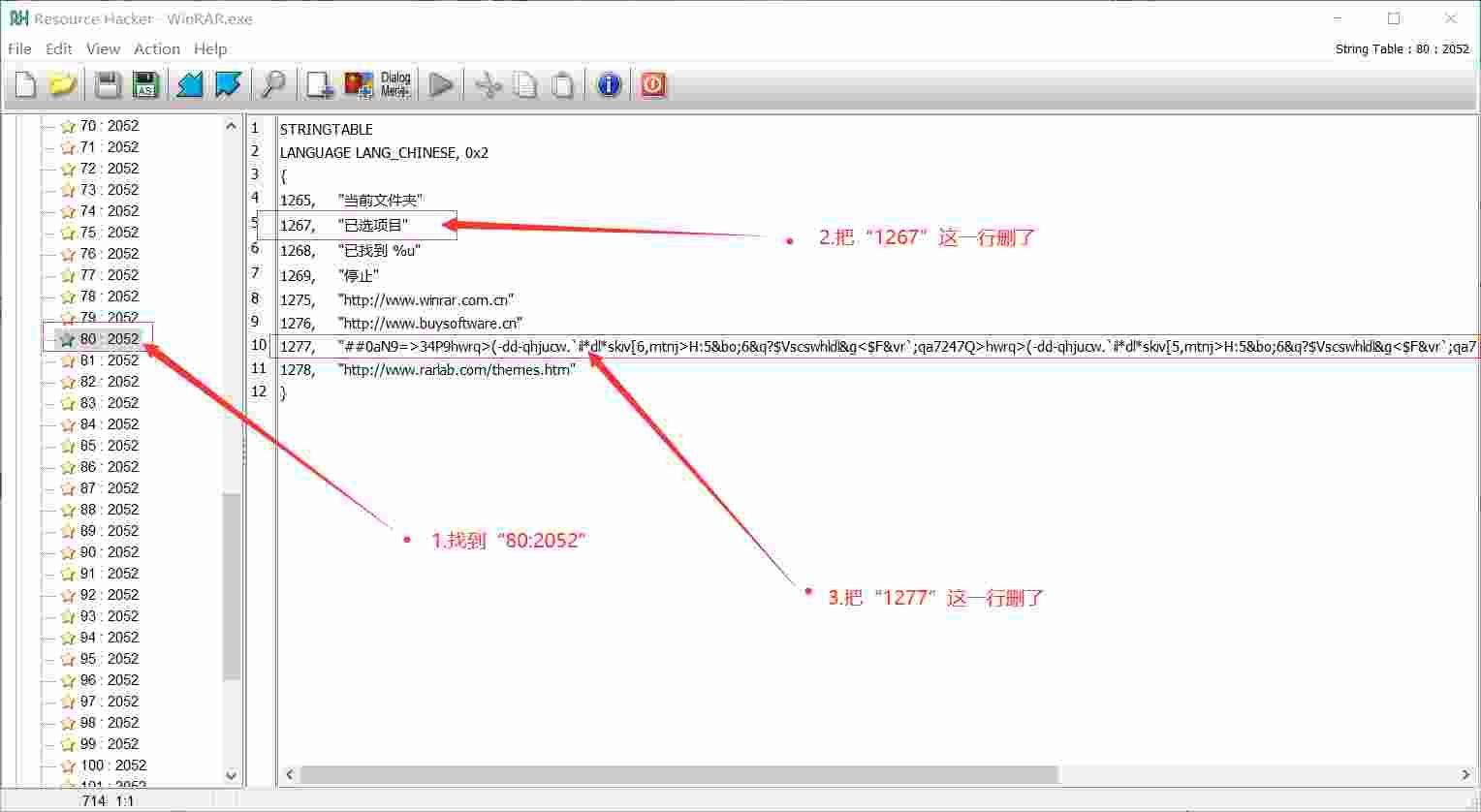1481x812 pixels.
Task: Click the clipboard Paste icon
Action: point(562,85)
